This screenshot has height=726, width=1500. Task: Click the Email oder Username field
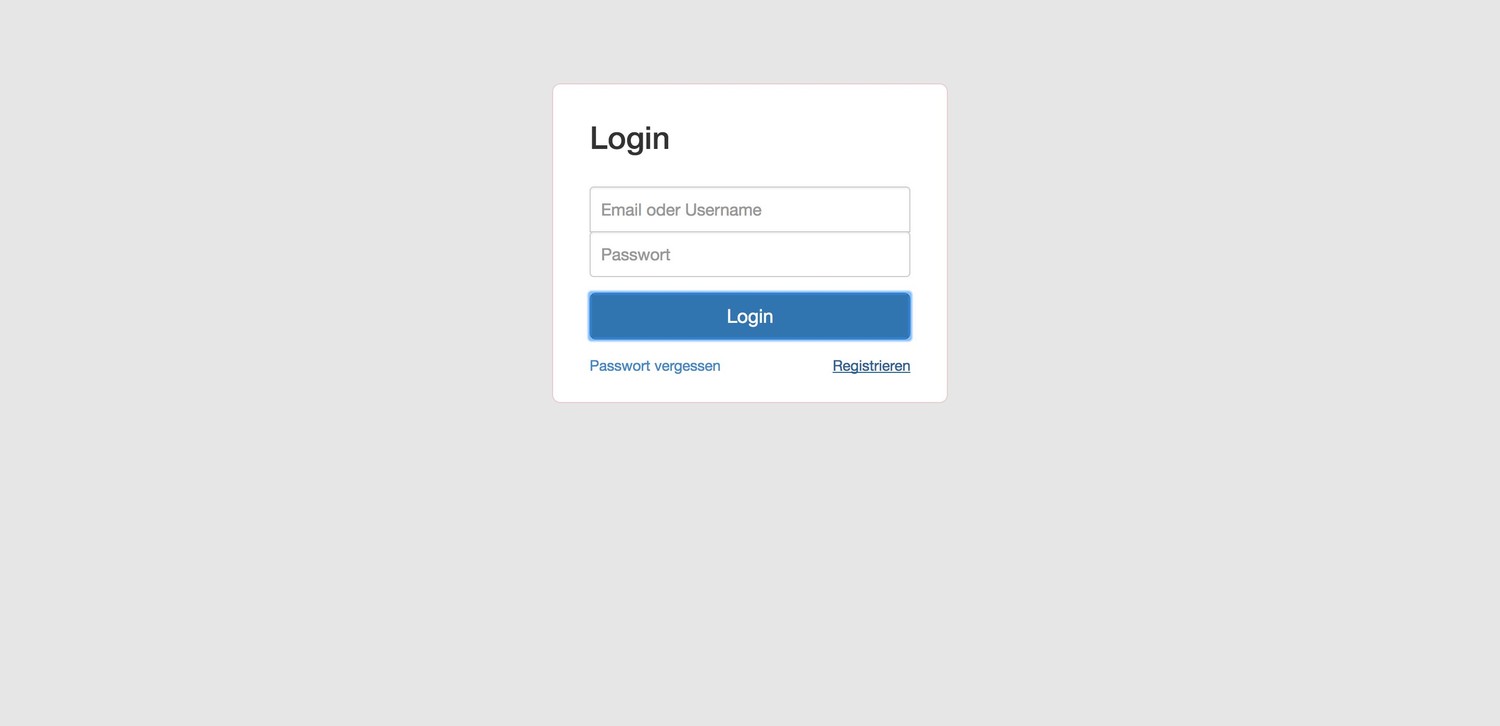pos(750,210)
